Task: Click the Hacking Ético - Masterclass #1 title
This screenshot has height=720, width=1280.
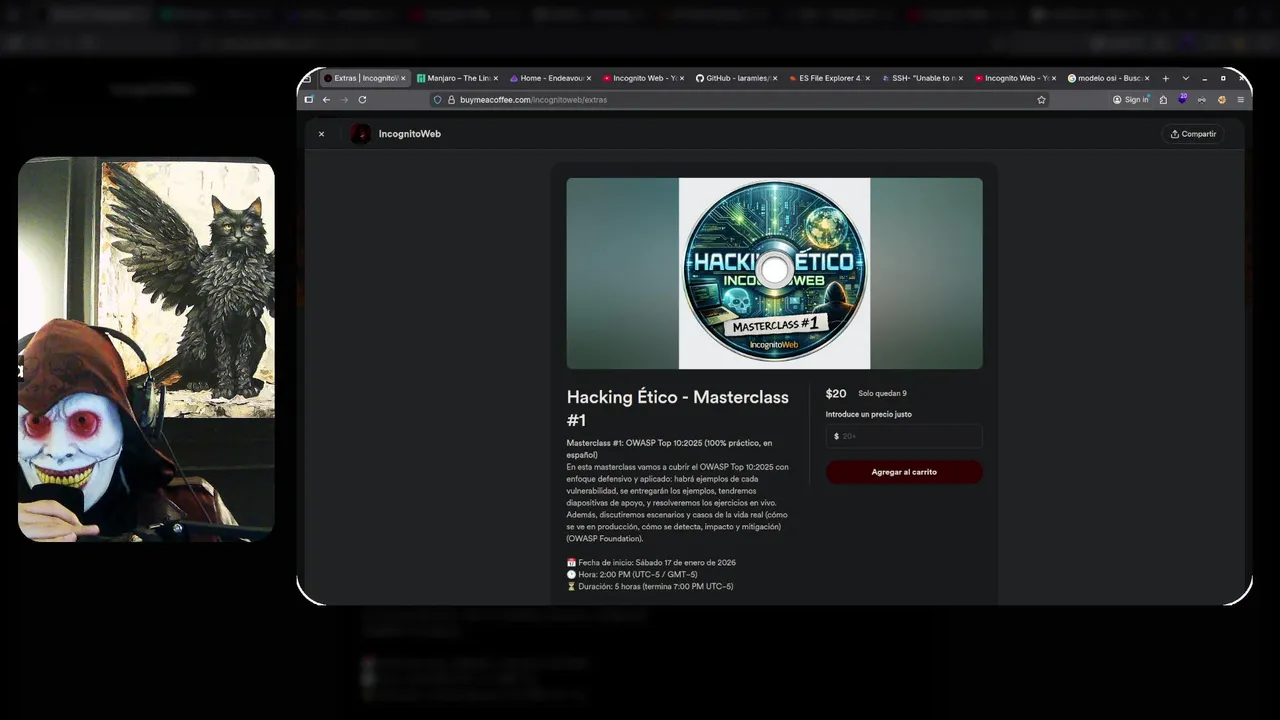Action: 678,408
